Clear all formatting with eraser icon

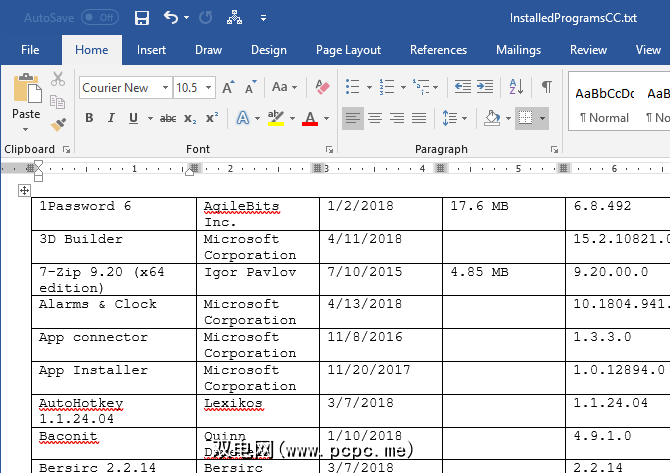(322, 87)
